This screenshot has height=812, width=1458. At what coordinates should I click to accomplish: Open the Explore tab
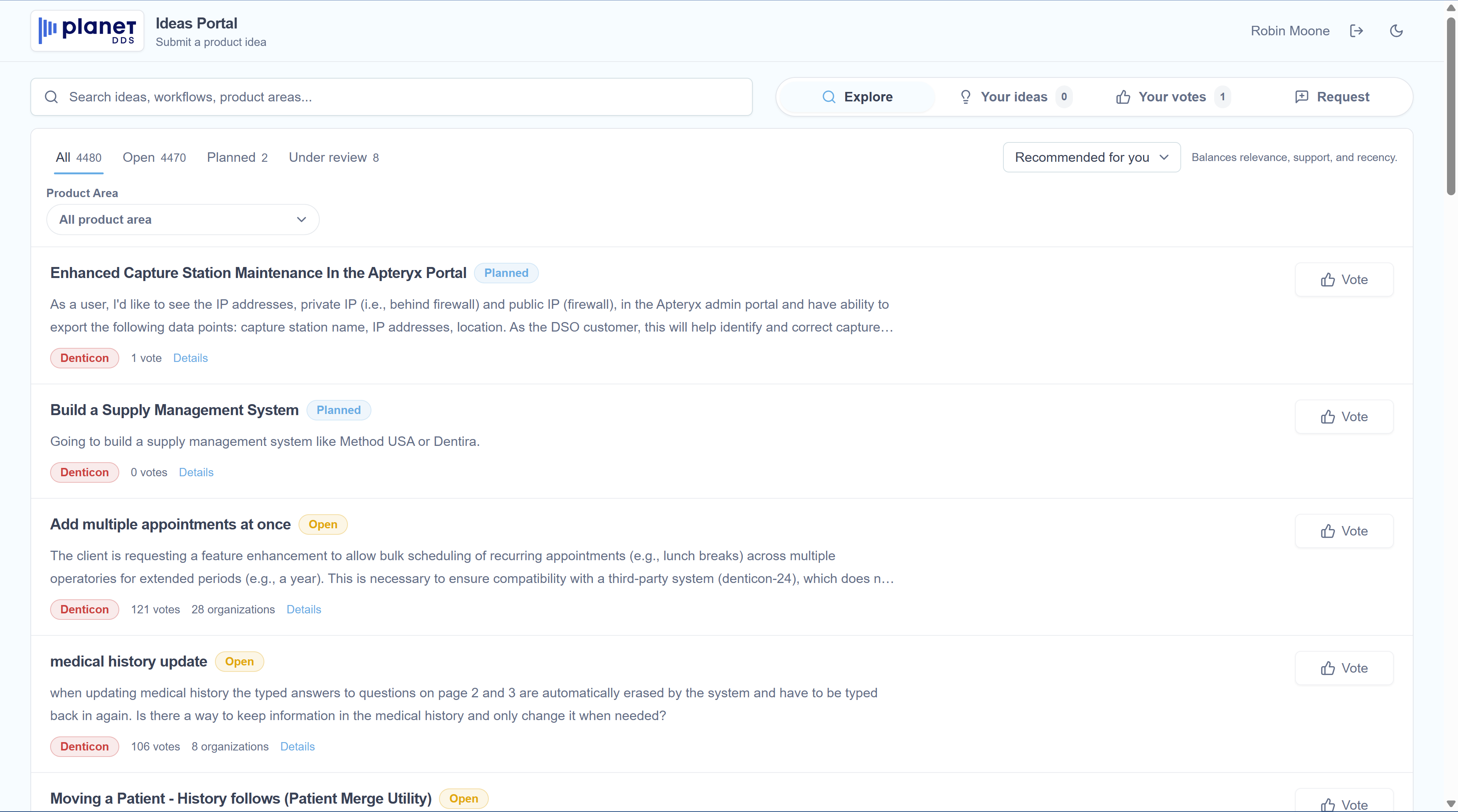click(857, 97)
